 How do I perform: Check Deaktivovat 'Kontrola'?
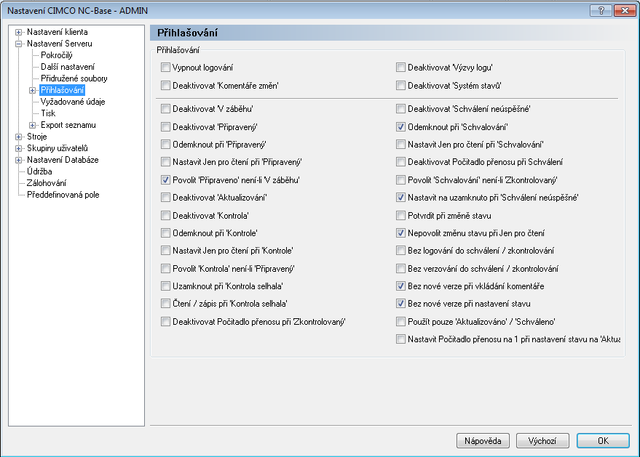(x=165, y=215)
